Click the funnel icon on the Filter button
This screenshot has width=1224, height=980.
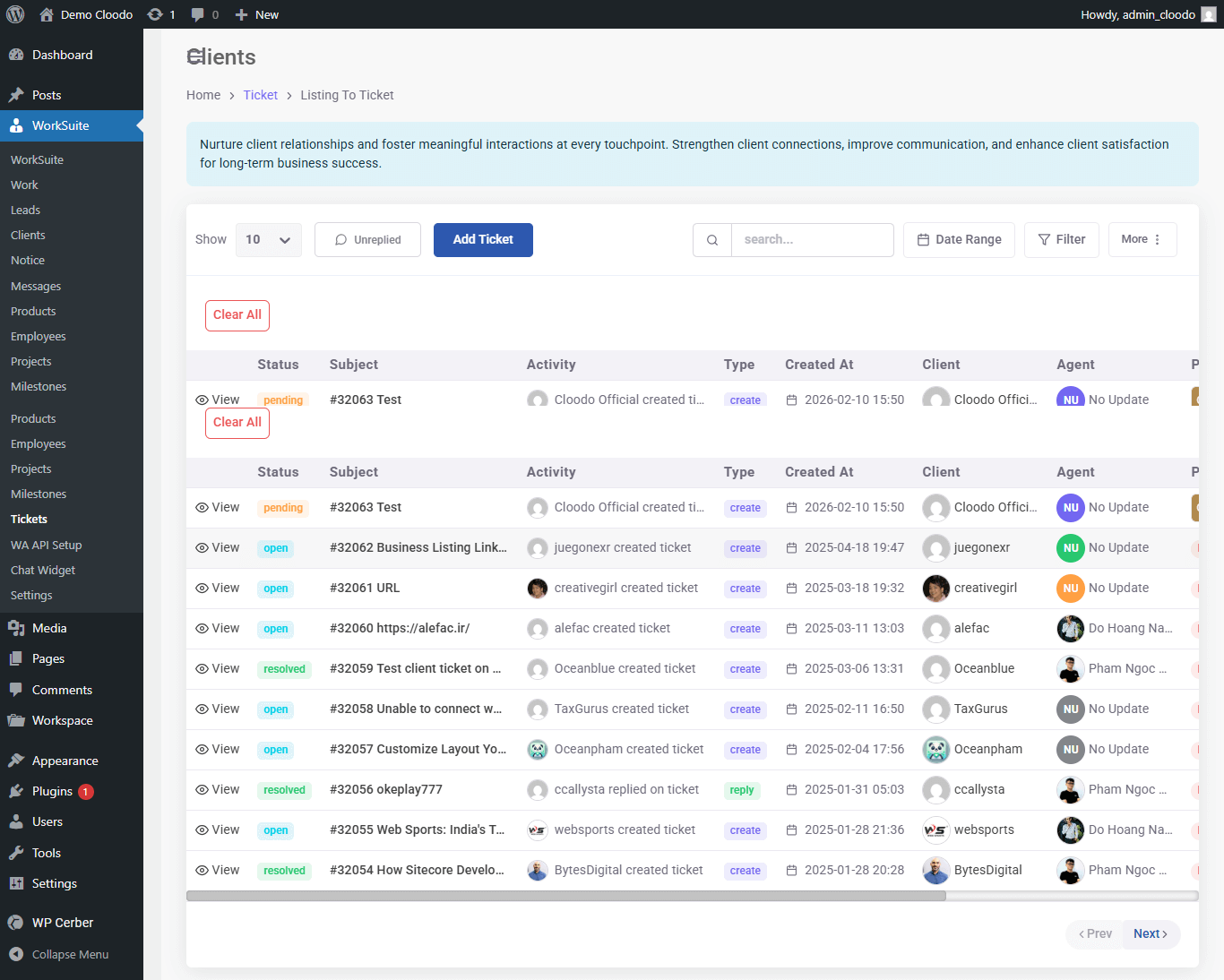pyautogui.click(x=1043, y=239)
